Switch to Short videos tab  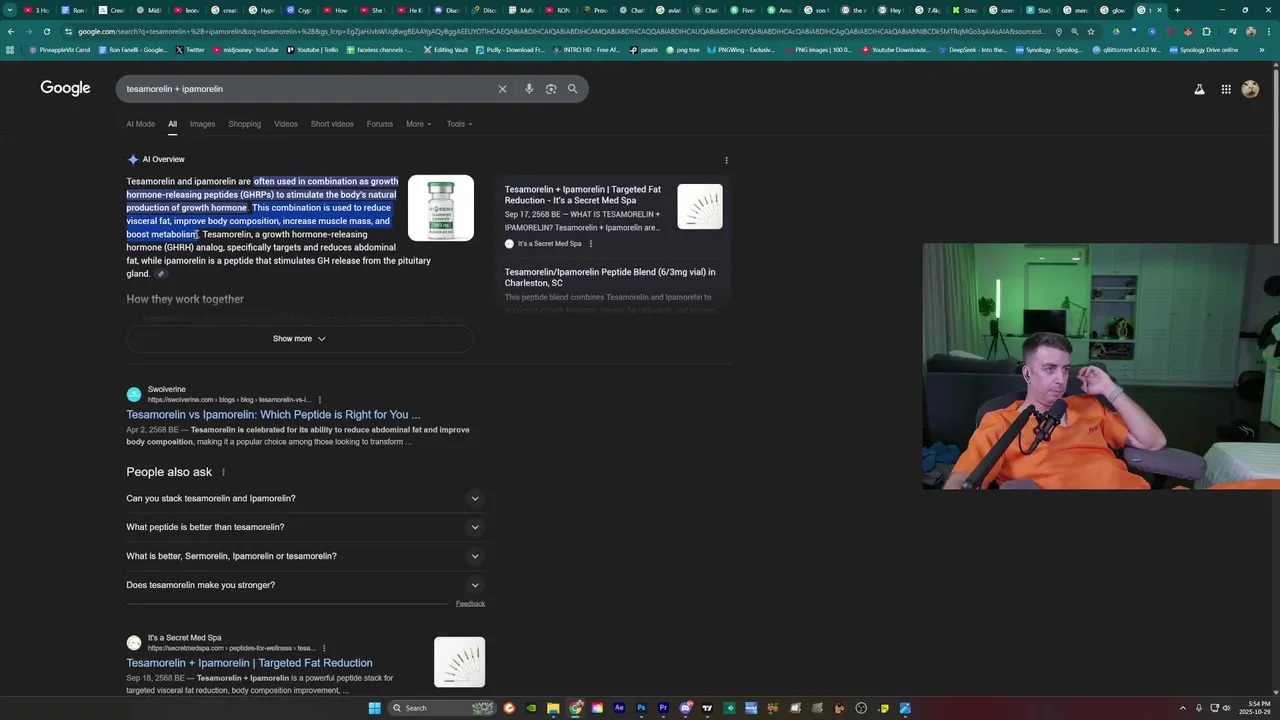(332, 124)
